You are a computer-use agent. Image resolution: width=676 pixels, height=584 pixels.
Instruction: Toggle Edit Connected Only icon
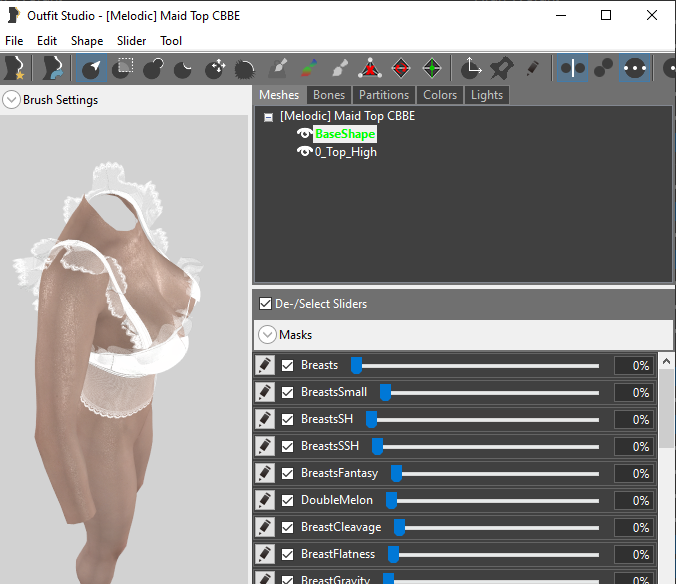click(x=604, y=68)
